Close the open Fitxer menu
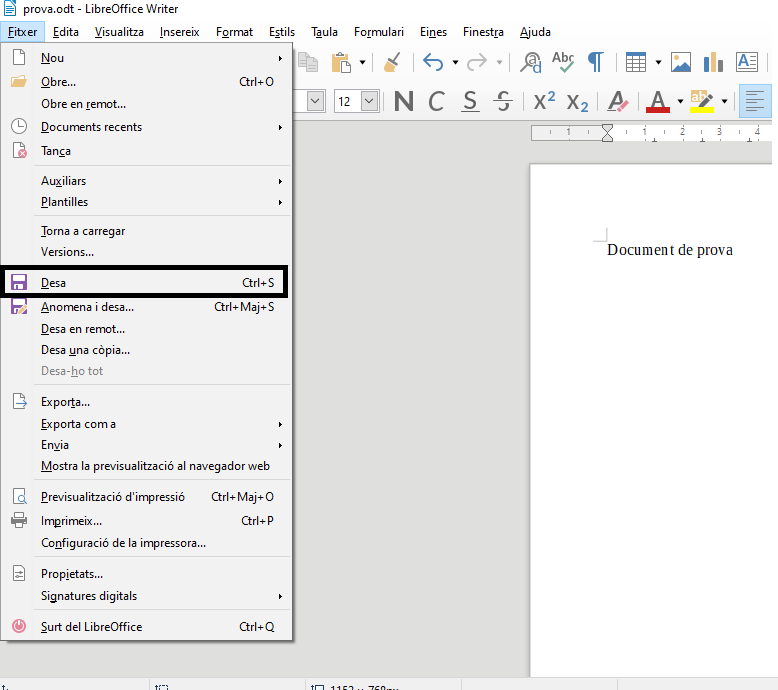This screenshot has height=690, width=778. click(23, 32)
